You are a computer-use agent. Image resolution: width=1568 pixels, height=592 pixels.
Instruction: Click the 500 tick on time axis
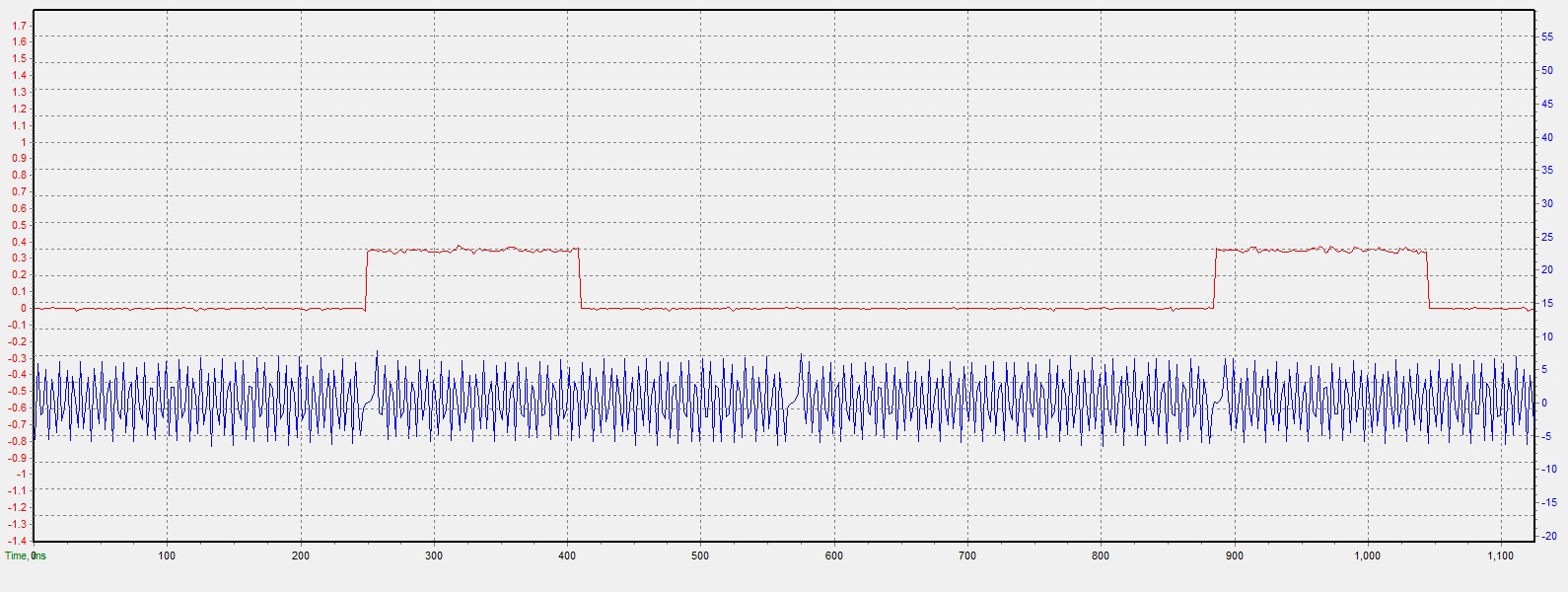[x=700, y=556]
